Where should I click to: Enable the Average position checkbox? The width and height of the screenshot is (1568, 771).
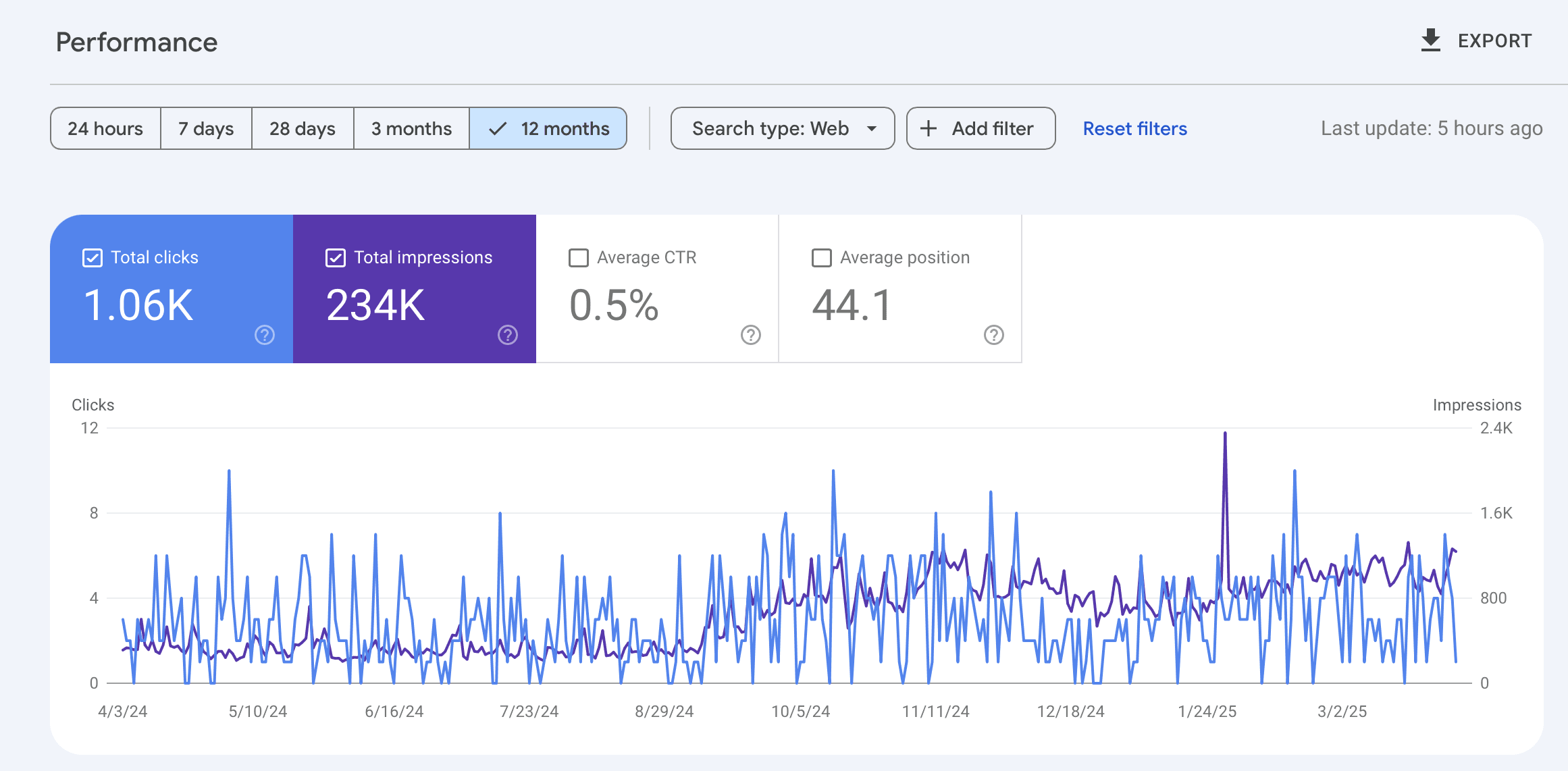822,258
